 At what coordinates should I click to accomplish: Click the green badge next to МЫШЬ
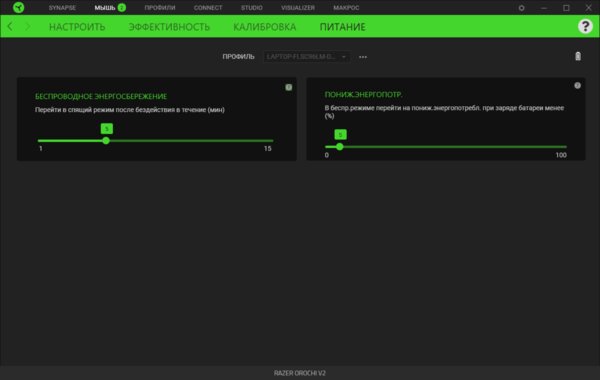(122, 8)
